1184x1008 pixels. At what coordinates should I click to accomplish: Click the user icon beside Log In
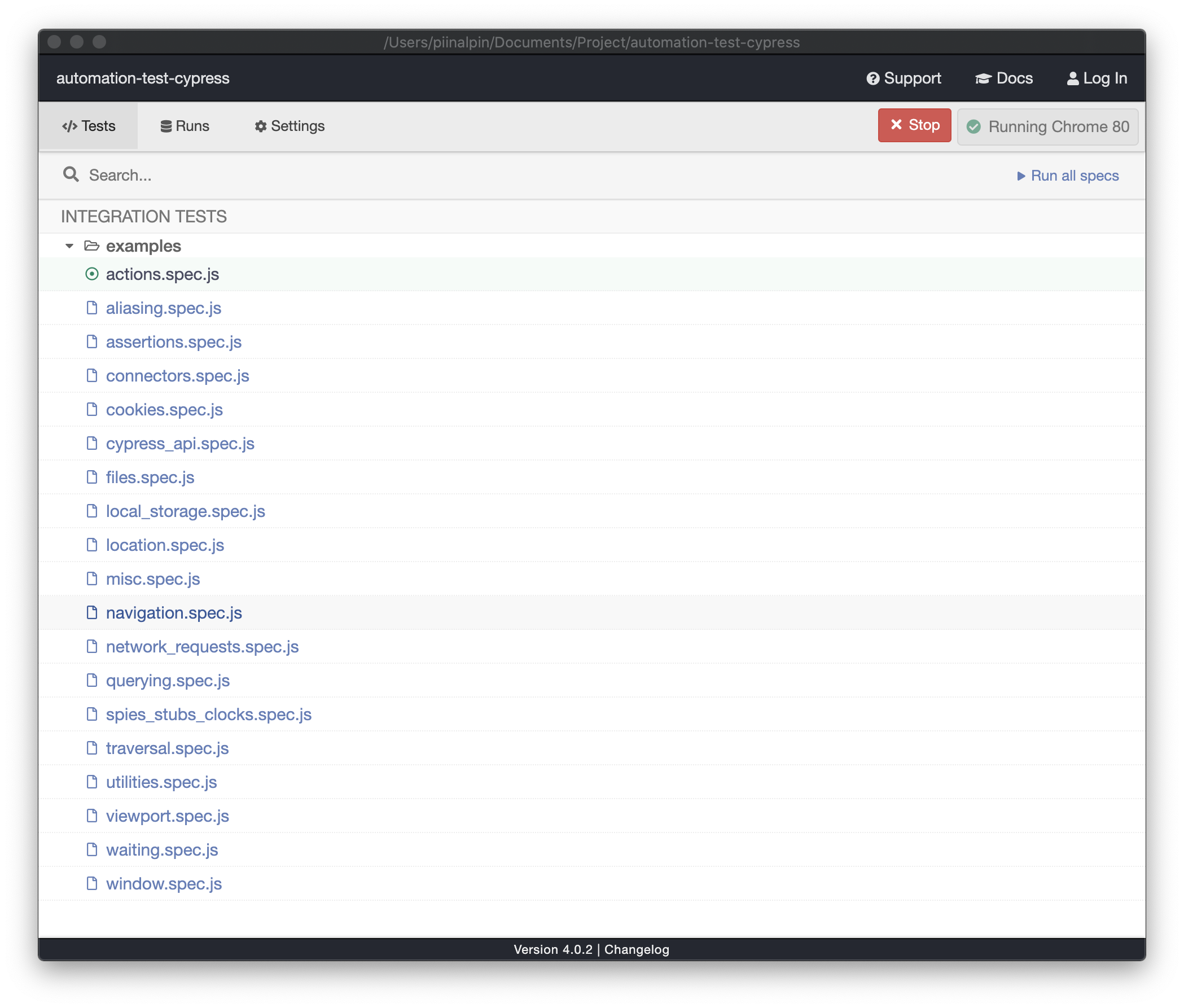(x=1073, y=78)
